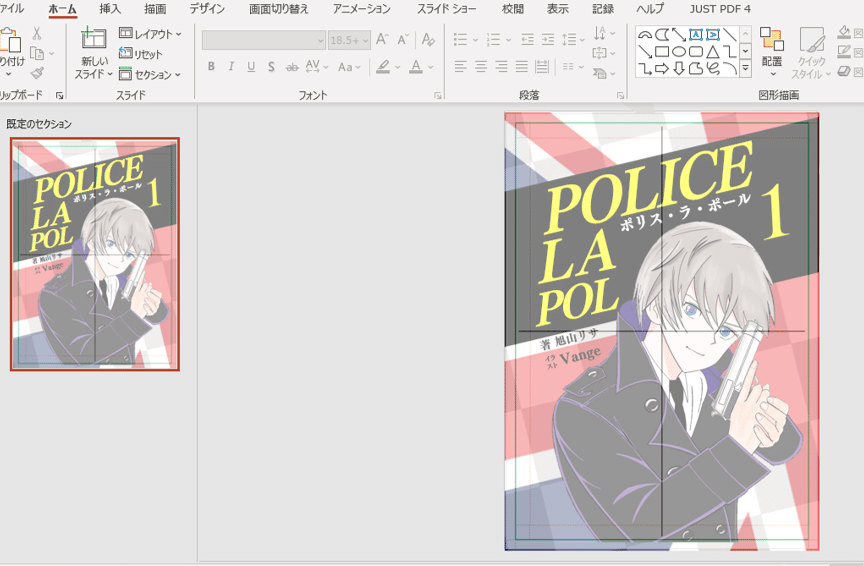Click the Cut scissors icon
The width and height of the screenshot is (864, 566).
click(37, 34)
